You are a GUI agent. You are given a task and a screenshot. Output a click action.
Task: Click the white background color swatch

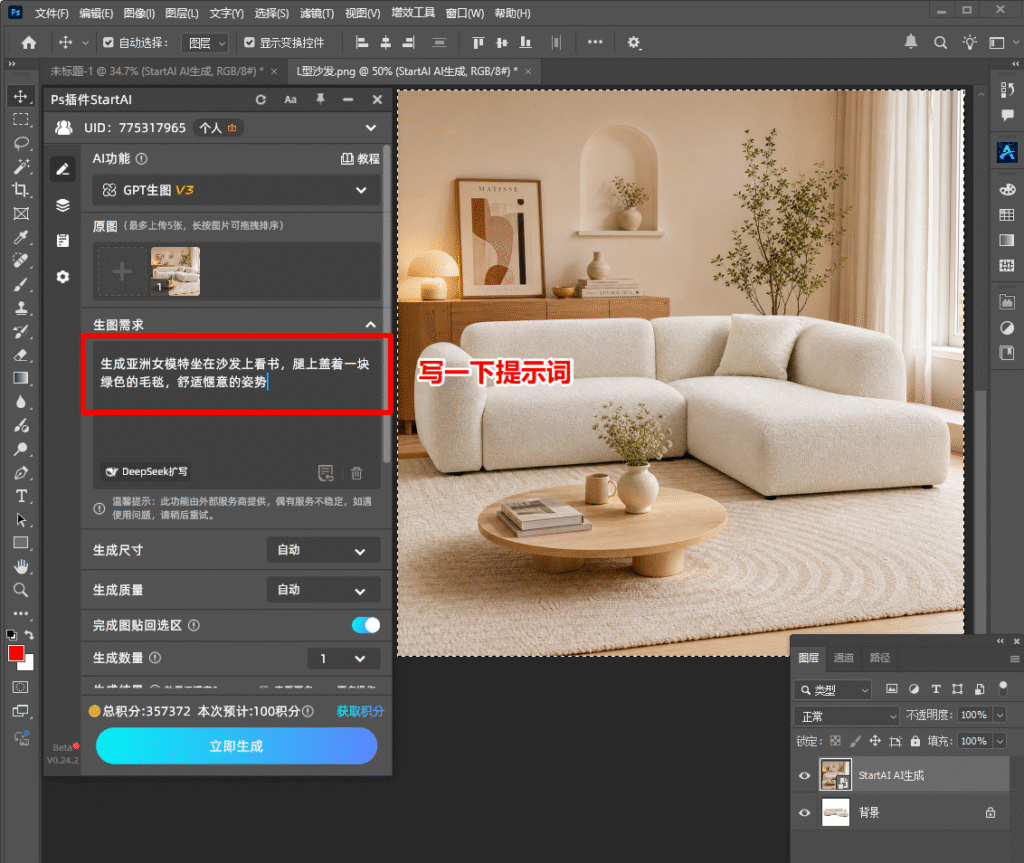coord(27,664)
